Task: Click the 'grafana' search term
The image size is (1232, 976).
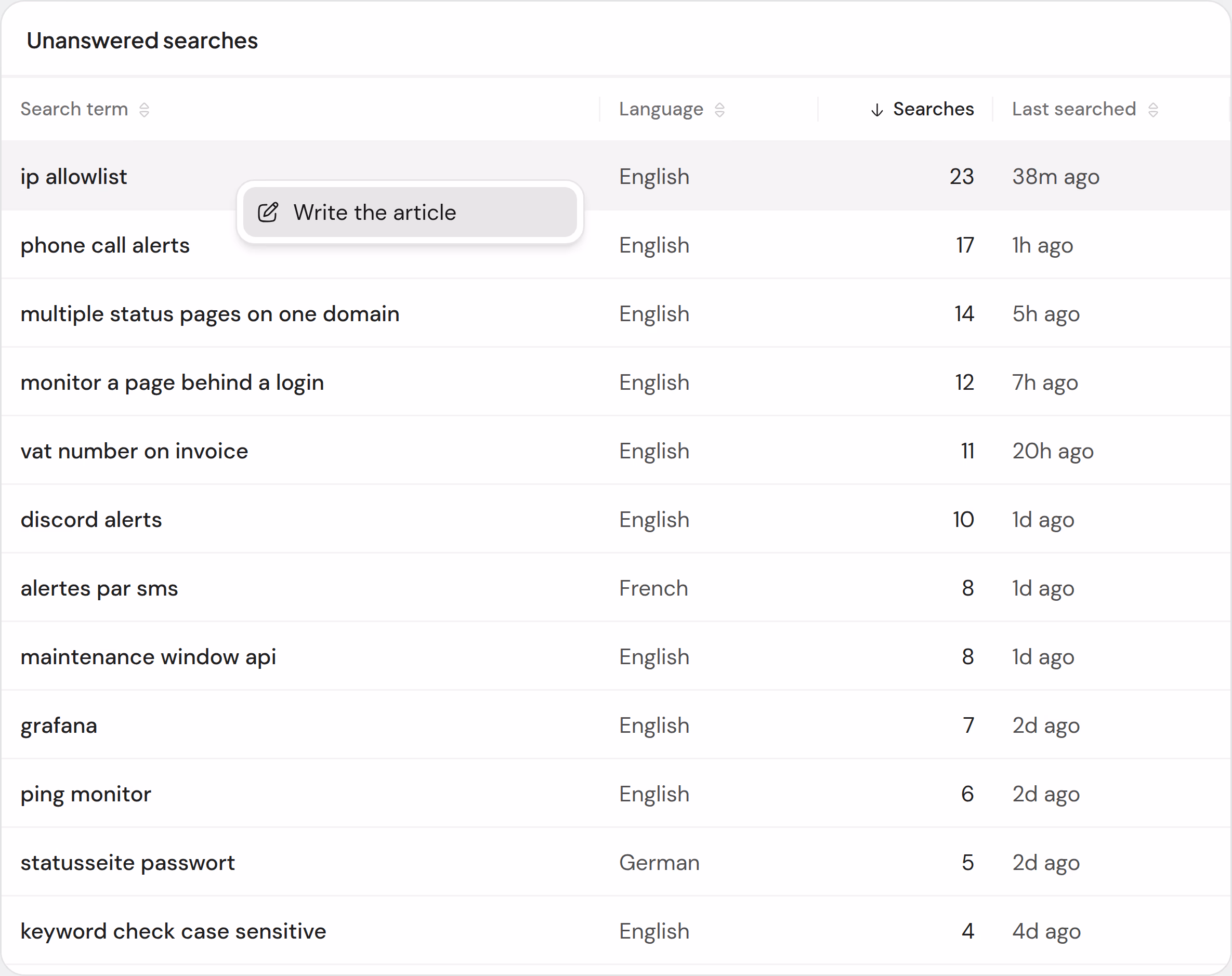Action: click(x=59, y=725)
